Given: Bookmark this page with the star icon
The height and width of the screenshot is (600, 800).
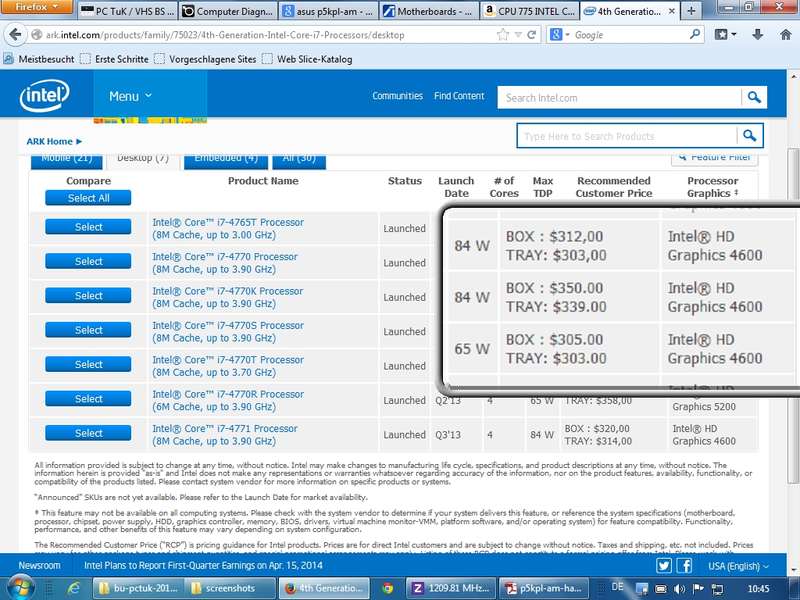Looking at the screenshot, I should click(503, 35).
